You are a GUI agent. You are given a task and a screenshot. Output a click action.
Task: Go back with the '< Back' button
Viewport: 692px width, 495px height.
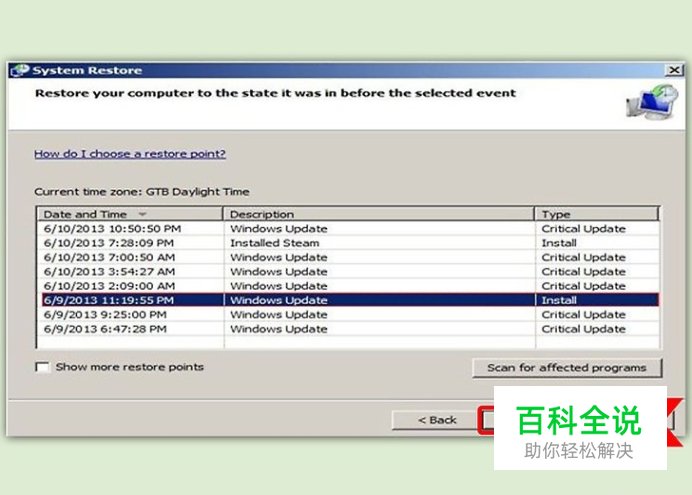click(x=437, y=420)
